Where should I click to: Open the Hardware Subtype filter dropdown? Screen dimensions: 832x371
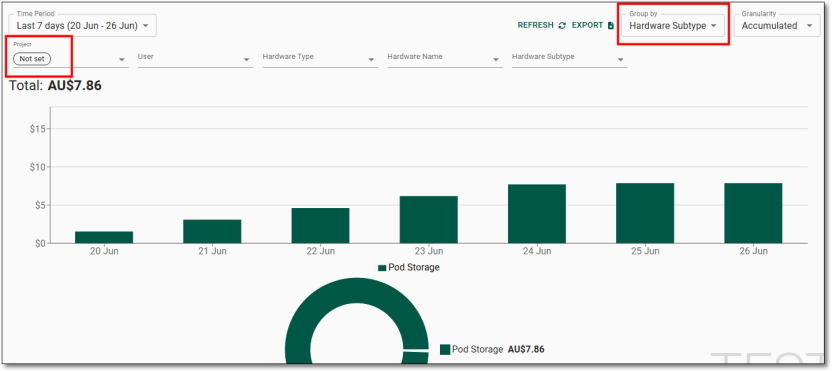click(569, 58)
